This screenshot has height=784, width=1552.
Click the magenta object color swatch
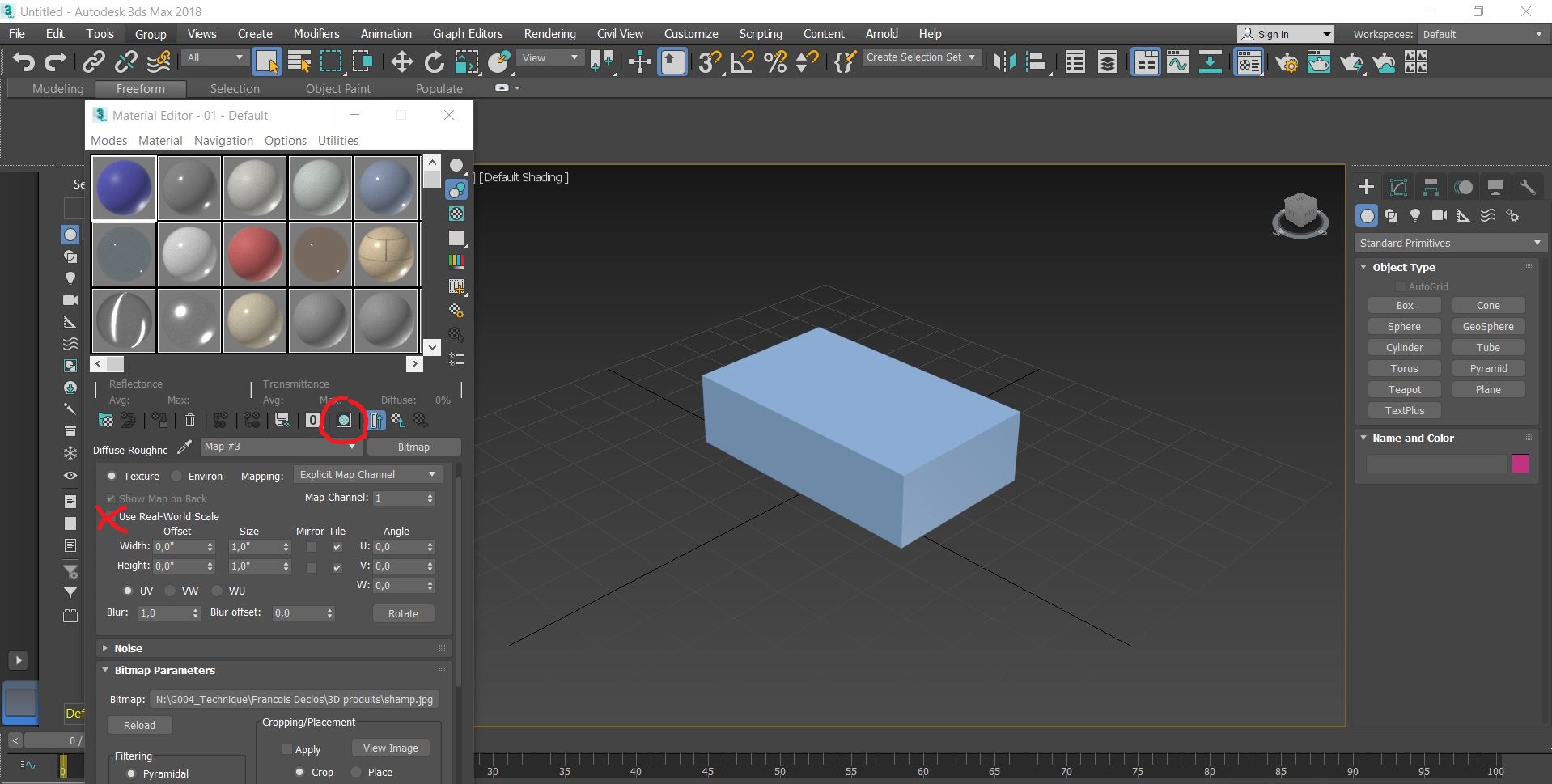tap(1520, 464)
